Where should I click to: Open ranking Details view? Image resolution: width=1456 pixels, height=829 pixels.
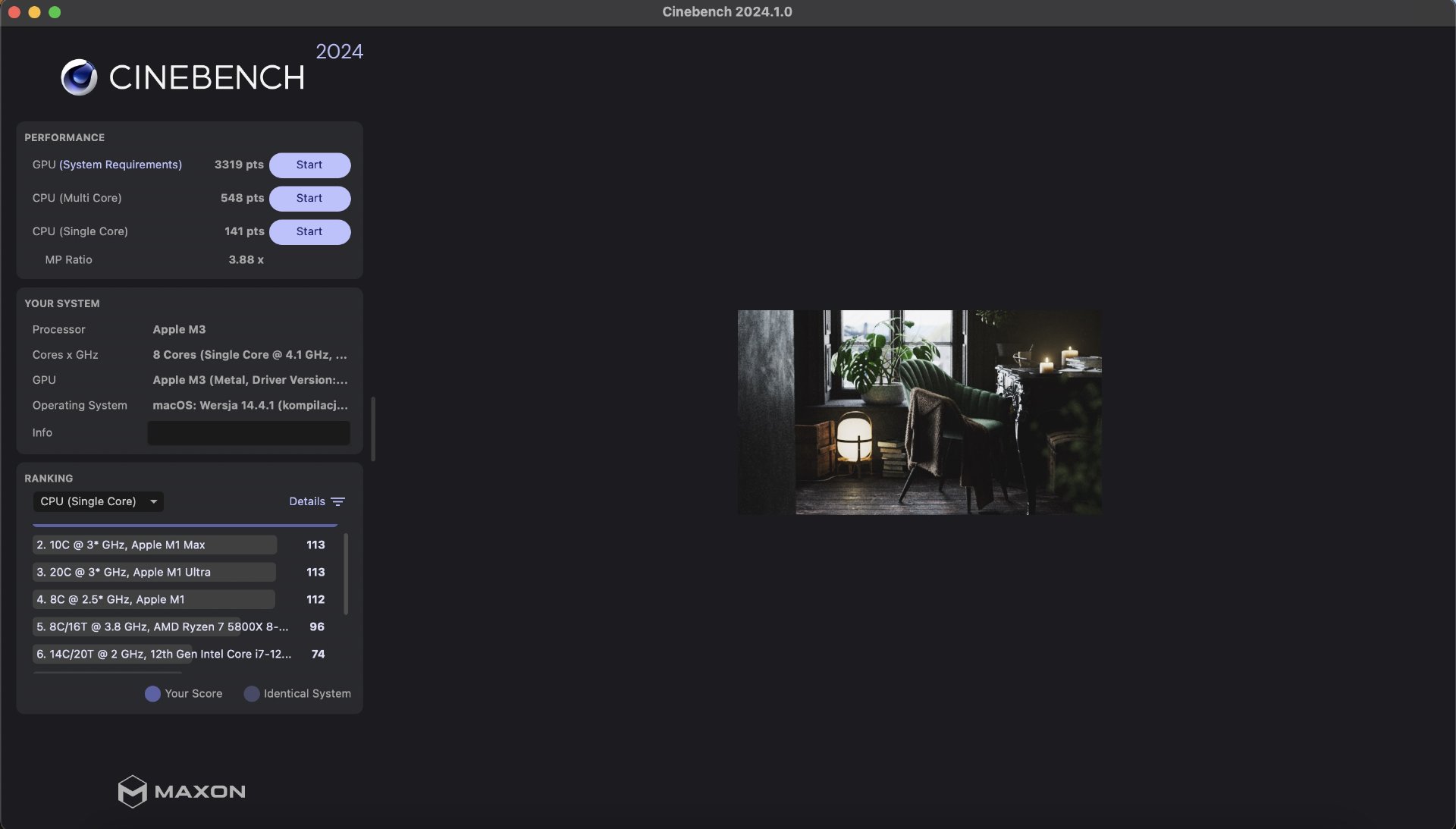point(307,501)
